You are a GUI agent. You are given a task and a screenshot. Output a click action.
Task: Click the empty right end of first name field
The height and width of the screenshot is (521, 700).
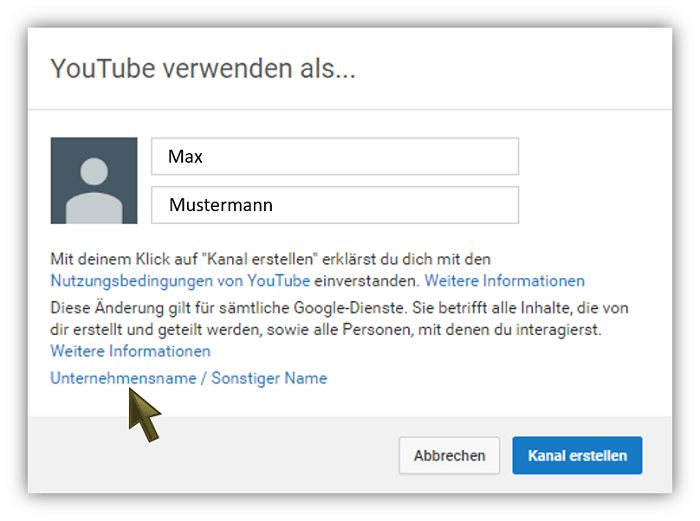tap(480, 156)
